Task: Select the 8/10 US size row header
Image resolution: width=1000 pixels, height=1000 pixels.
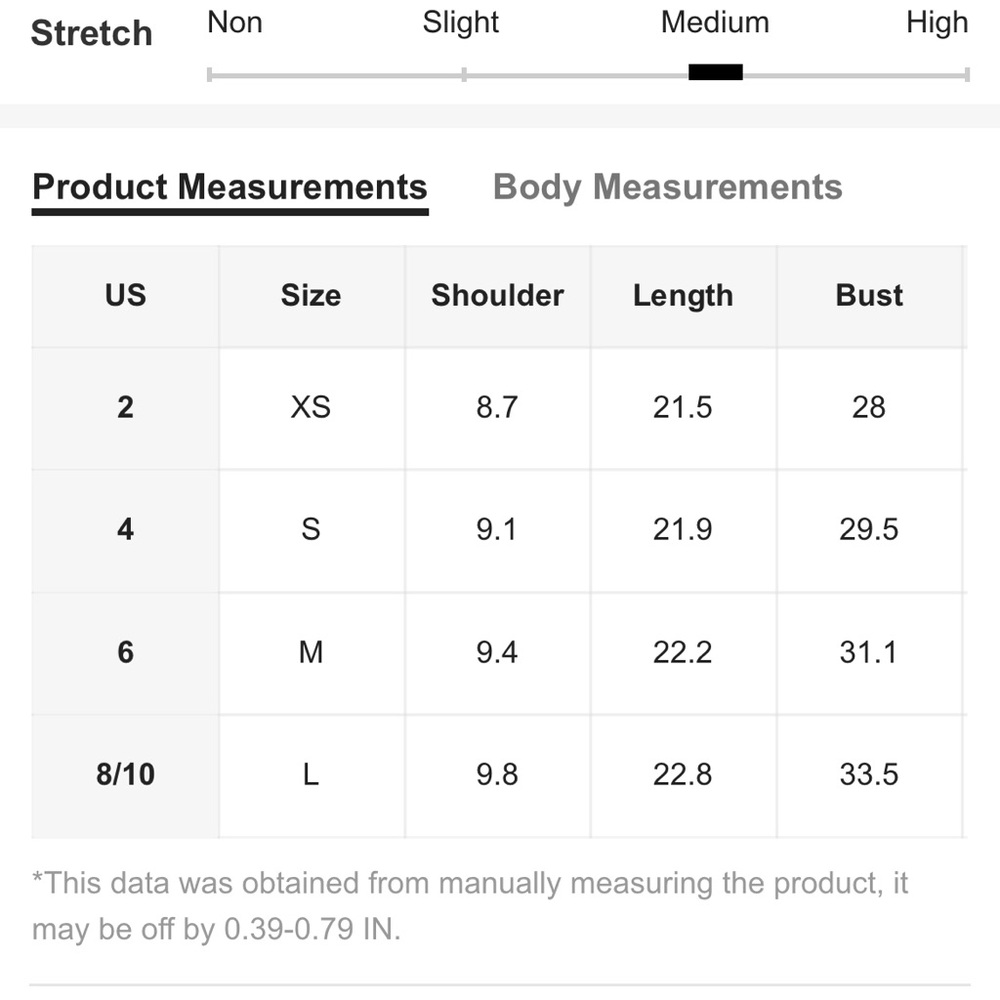Action: point(126,776)
